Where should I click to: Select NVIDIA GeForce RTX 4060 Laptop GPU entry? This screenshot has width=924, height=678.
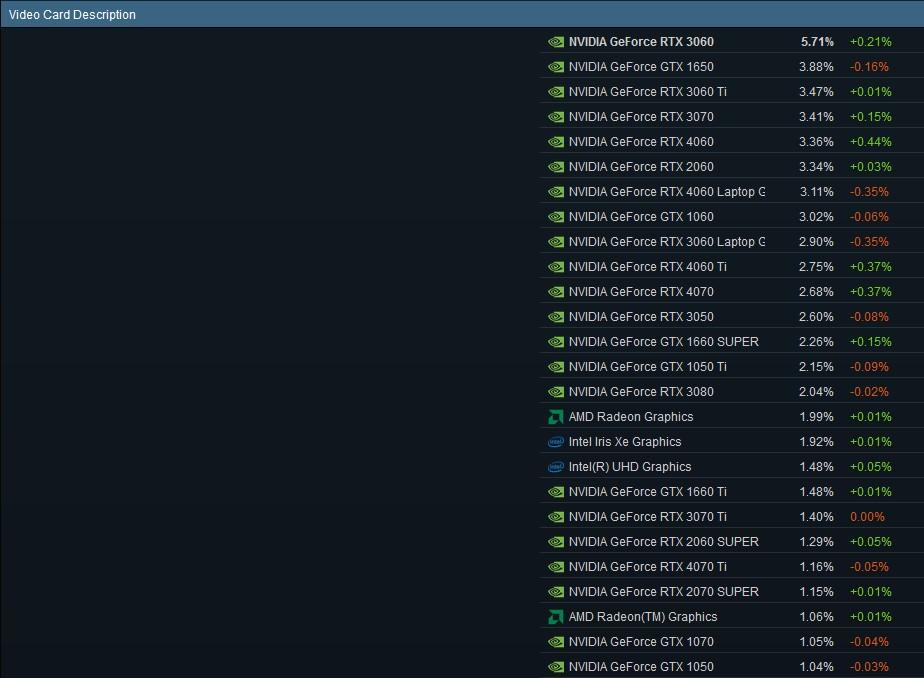click(x=666, y=192)
